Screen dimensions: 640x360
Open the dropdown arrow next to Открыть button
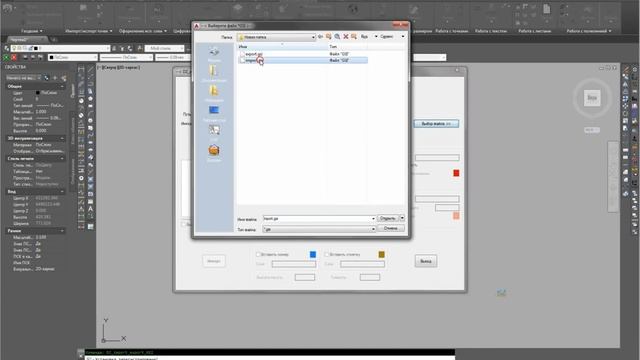pos(402,218)
